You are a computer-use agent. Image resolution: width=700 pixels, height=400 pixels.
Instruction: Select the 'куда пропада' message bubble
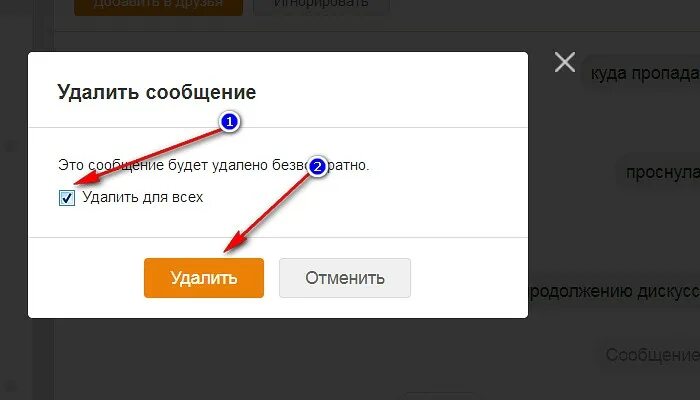click(642, 73)
